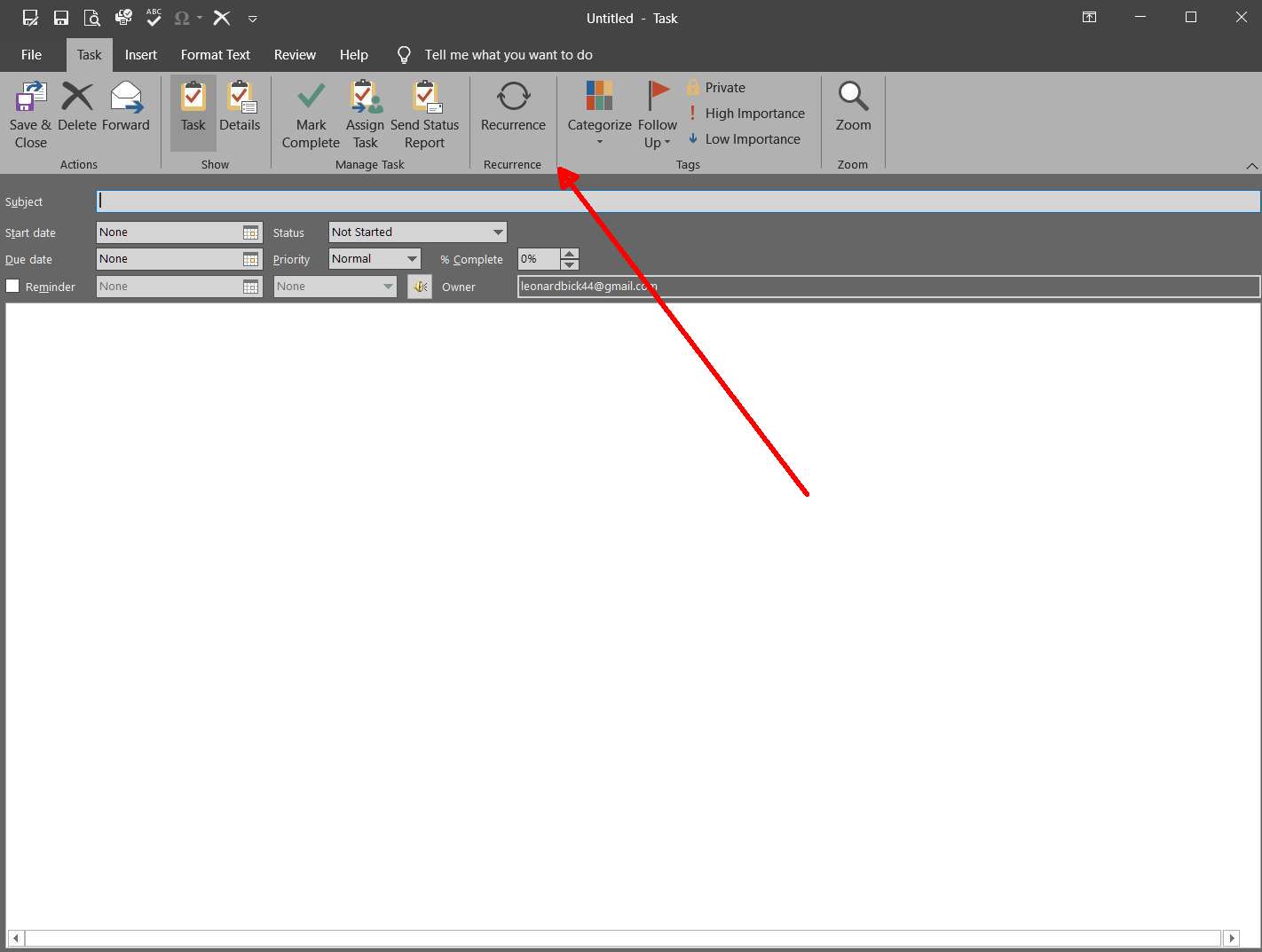The image size is (1262, 952).
Task: Click the reminder sound speaker button
Action: pos(420,287)
